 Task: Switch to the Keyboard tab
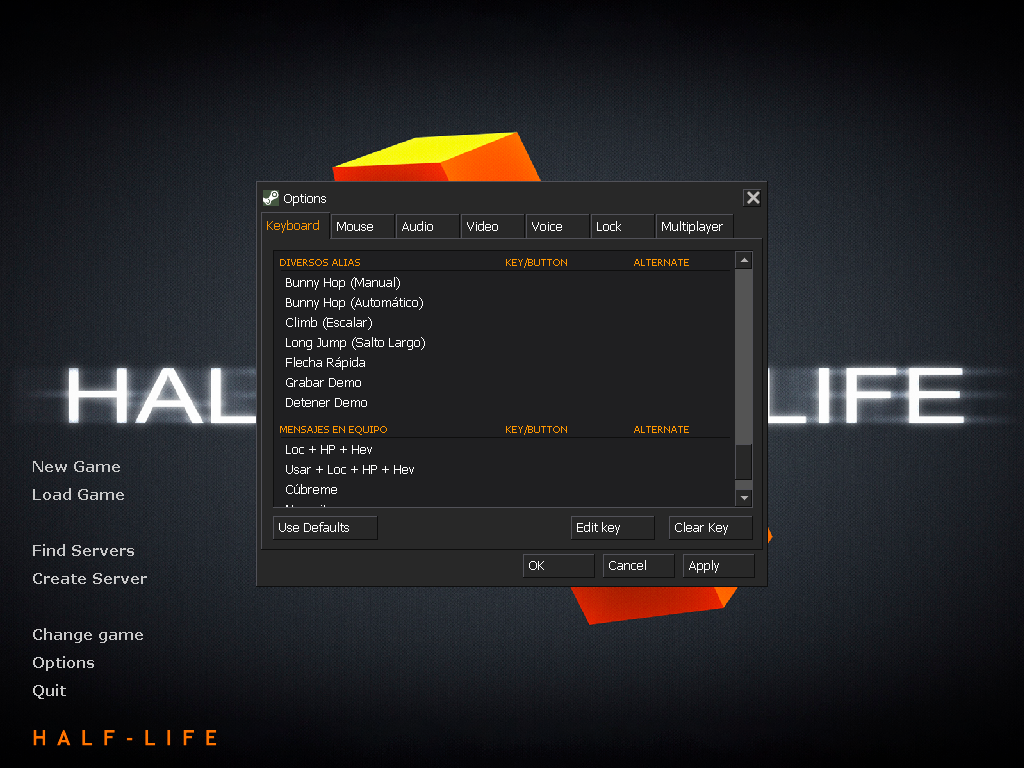tap(295, 225)
